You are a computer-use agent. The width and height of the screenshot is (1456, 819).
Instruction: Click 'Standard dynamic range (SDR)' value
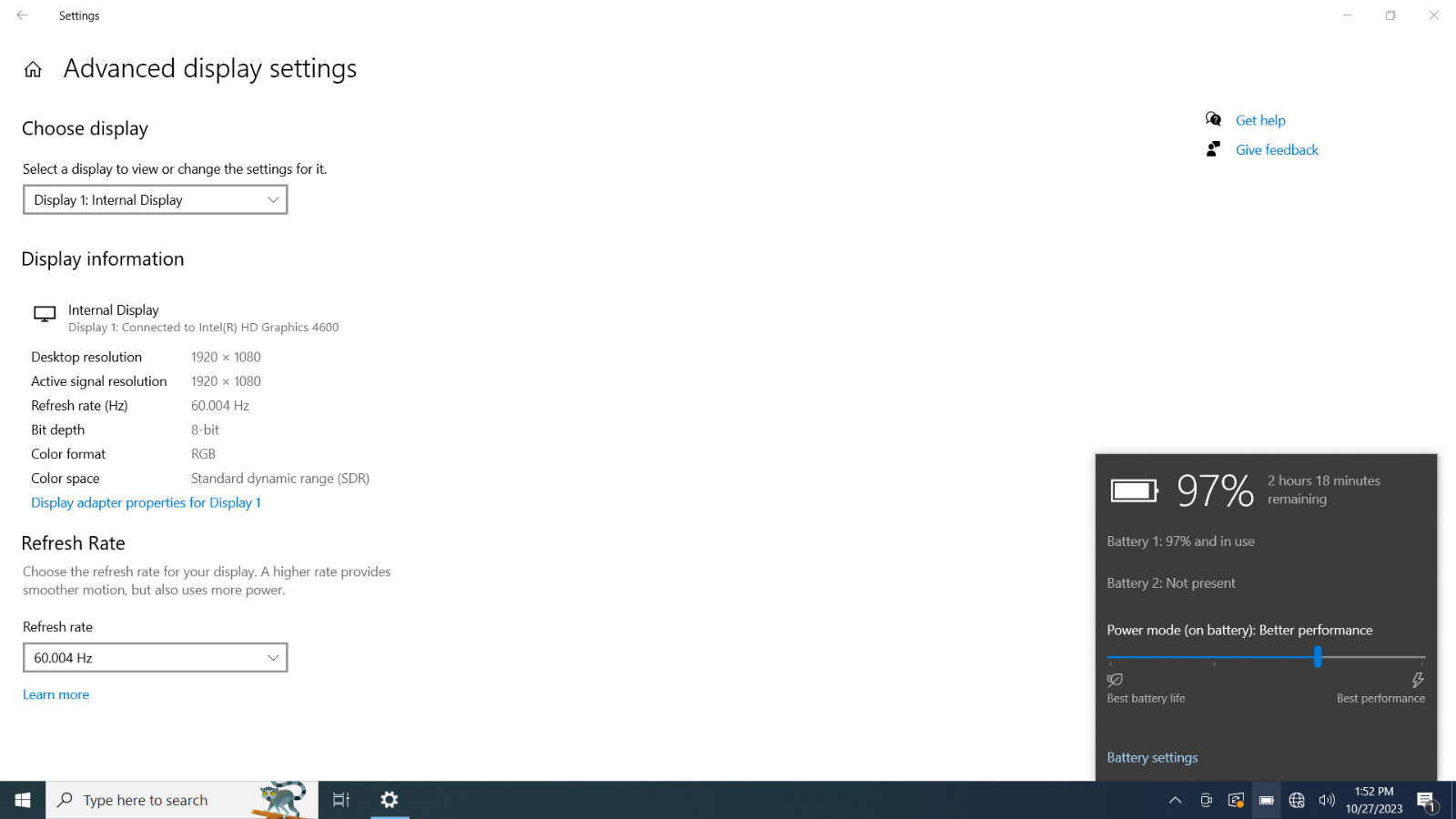tap(280, 479)
